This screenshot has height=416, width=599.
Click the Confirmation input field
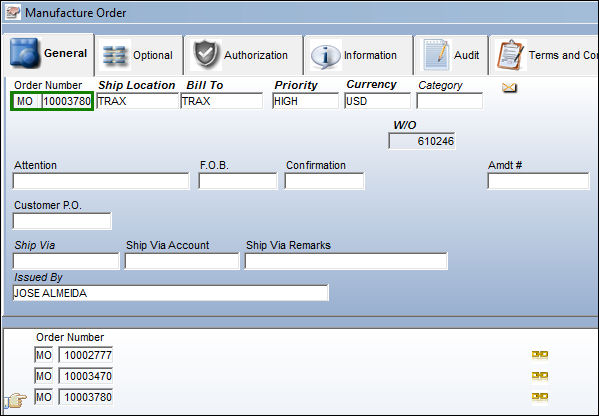click(x=325, y=181)
